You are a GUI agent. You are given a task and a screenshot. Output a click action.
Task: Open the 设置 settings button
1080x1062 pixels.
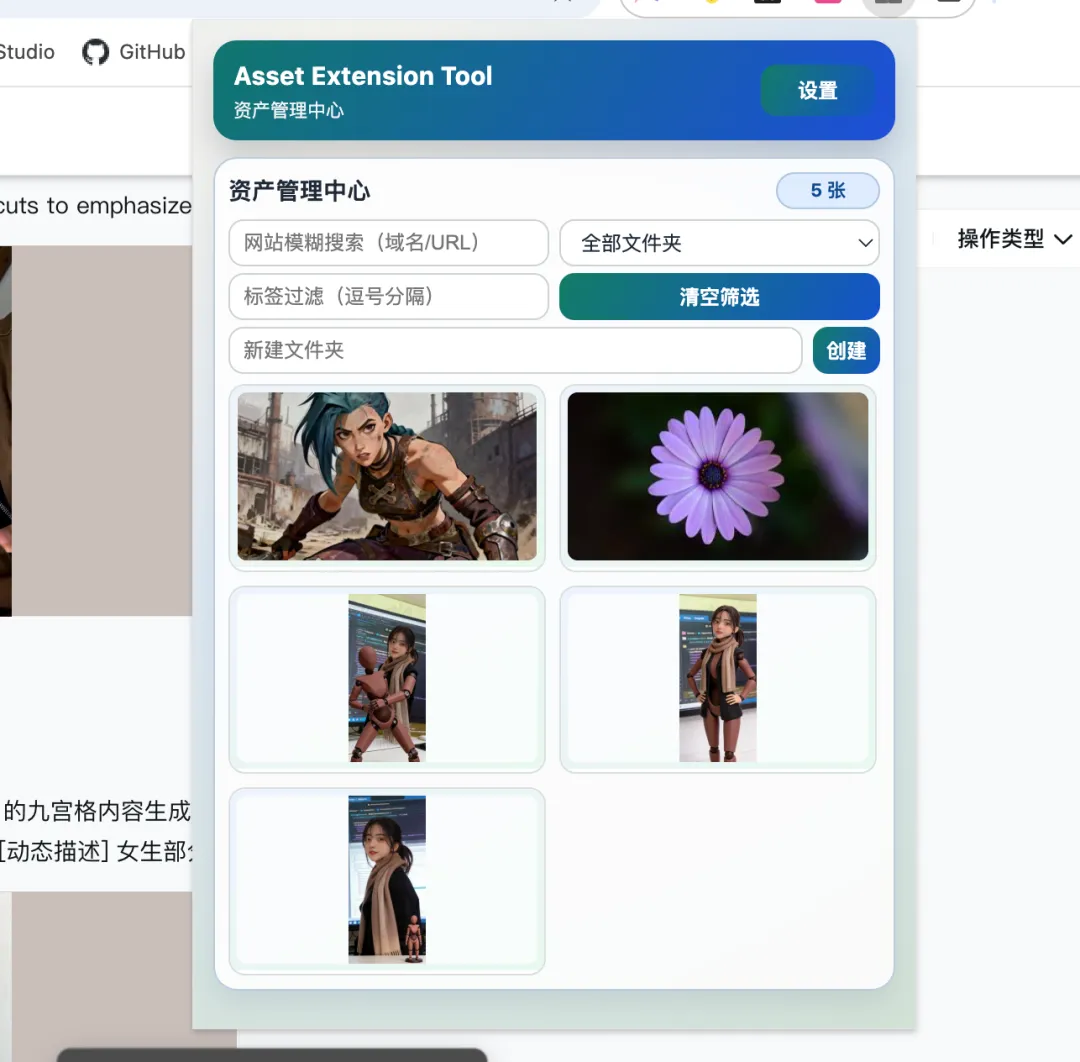point(818,90)
